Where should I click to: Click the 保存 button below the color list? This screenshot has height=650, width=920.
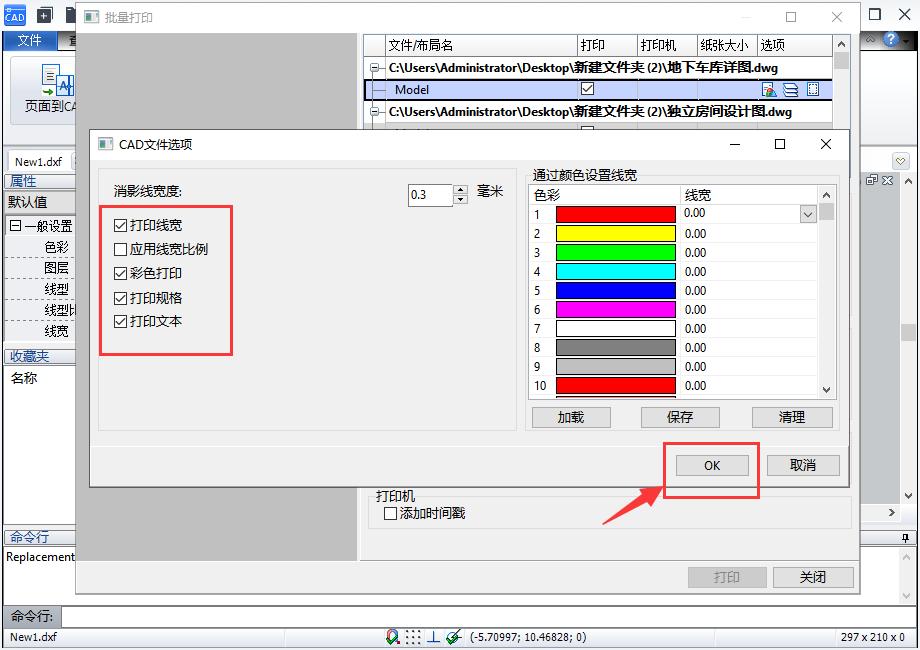pos(680,417)
